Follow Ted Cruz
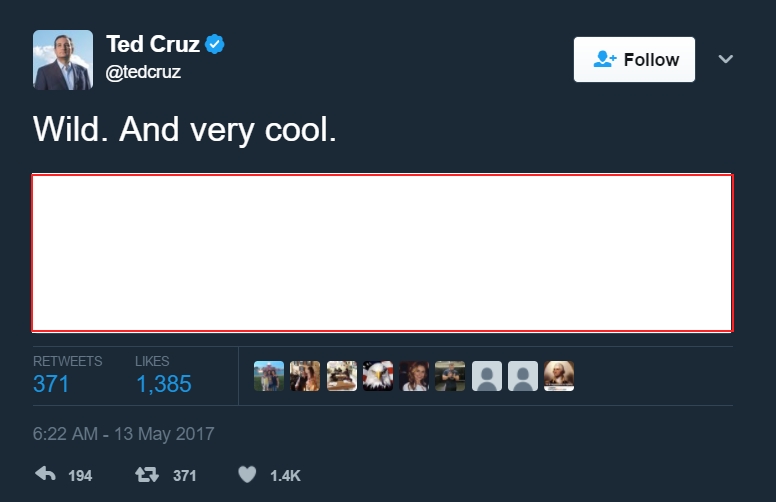Viewport: 776px width, 502px height. tap(634, 59)
